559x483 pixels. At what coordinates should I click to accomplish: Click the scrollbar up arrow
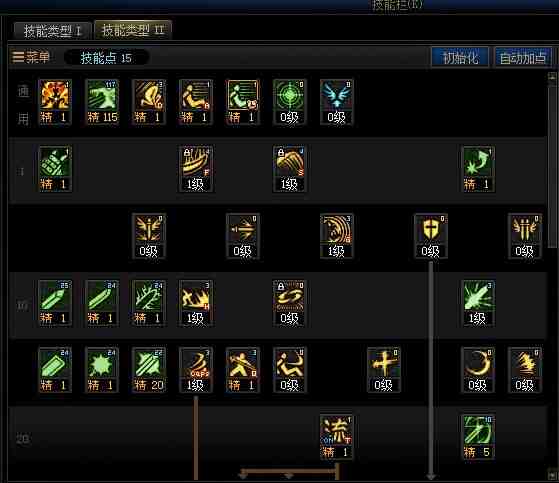tap(552, 76)
